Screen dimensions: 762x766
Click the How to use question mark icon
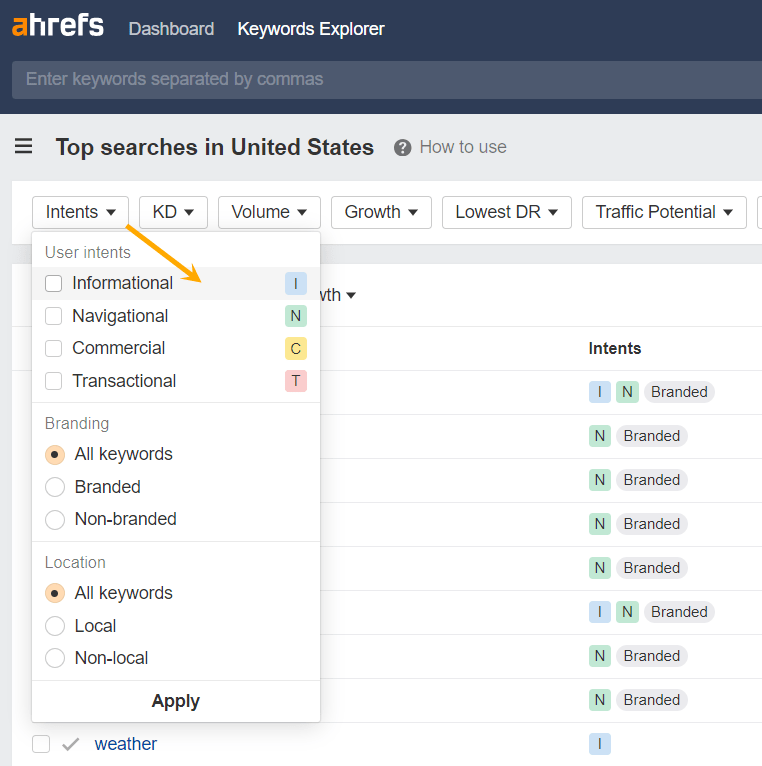click(402, 148)
